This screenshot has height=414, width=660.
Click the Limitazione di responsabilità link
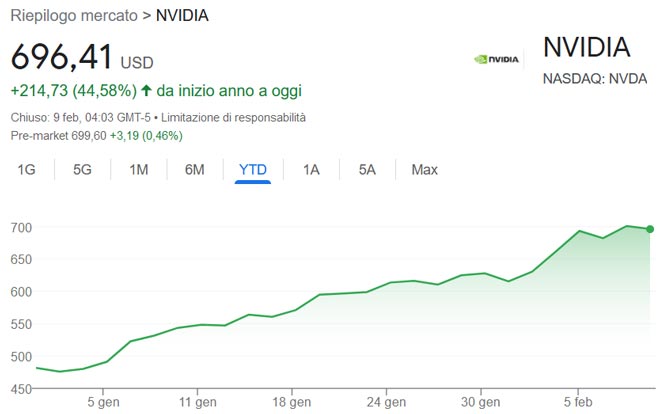coord(240,118)
